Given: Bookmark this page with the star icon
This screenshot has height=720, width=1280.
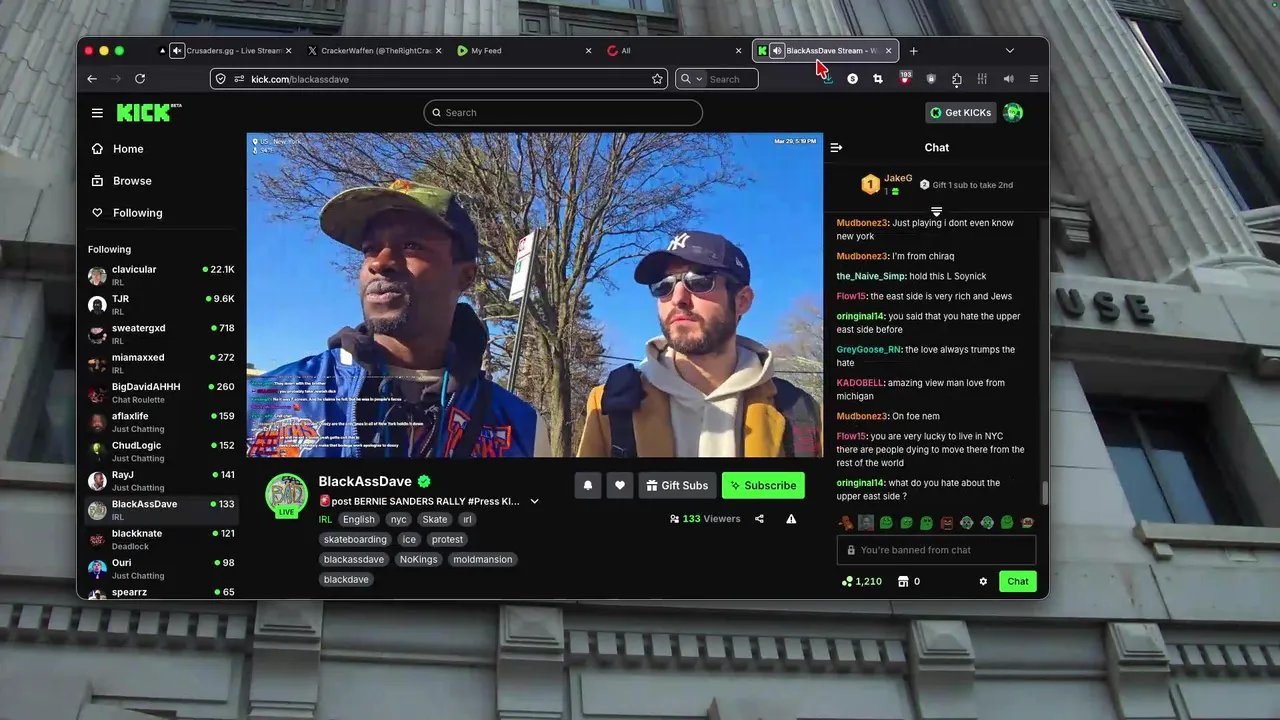Looking at the screenshot, I should click(657, 79).
